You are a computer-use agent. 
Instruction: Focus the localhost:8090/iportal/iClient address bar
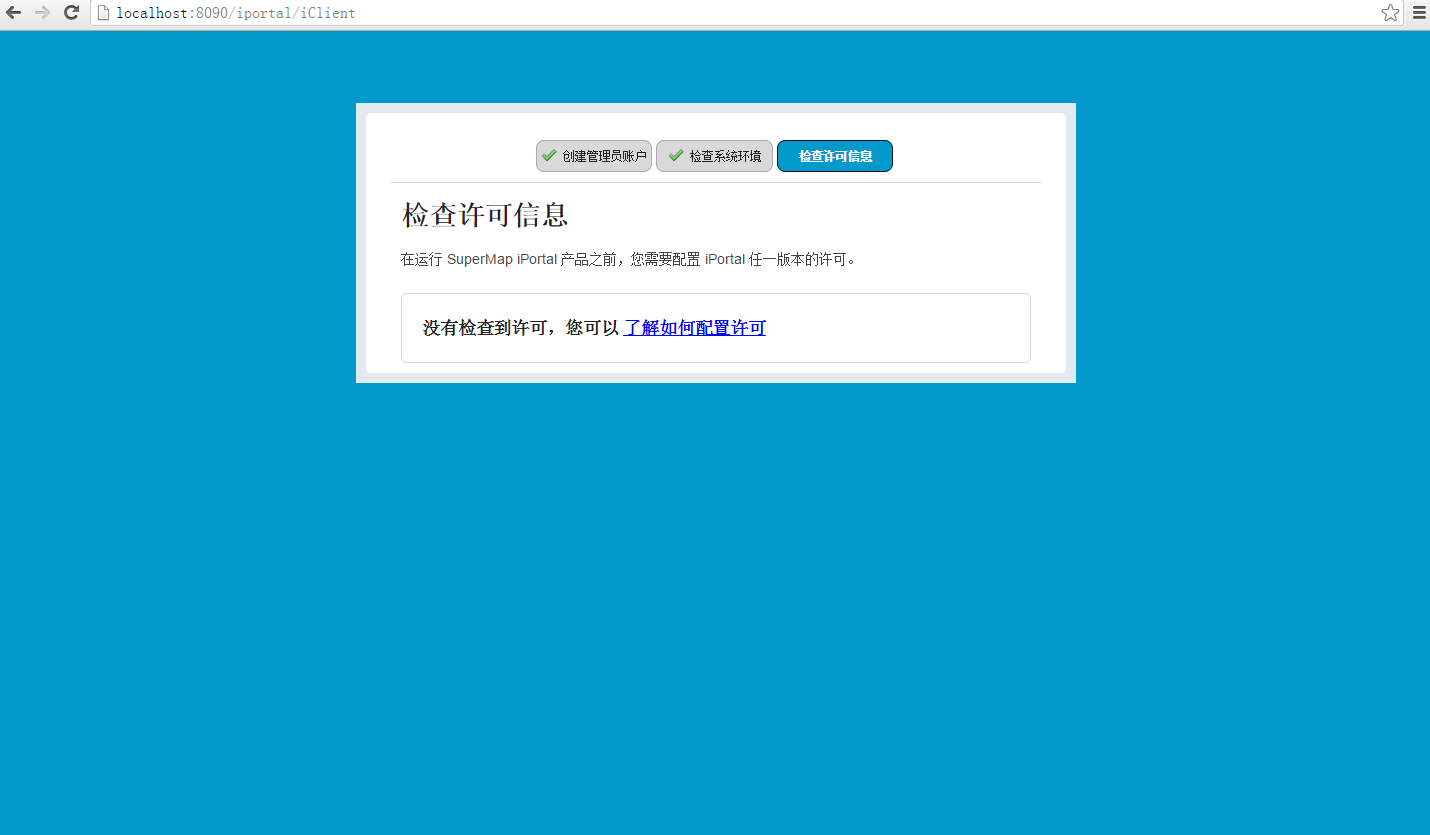745,13
